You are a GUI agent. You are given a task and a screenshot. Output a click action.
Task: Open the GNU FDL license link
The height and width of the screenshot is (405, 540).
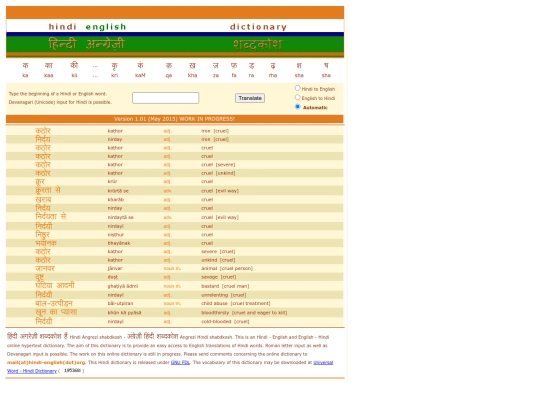pyautogui.click(x=180, y=363)
